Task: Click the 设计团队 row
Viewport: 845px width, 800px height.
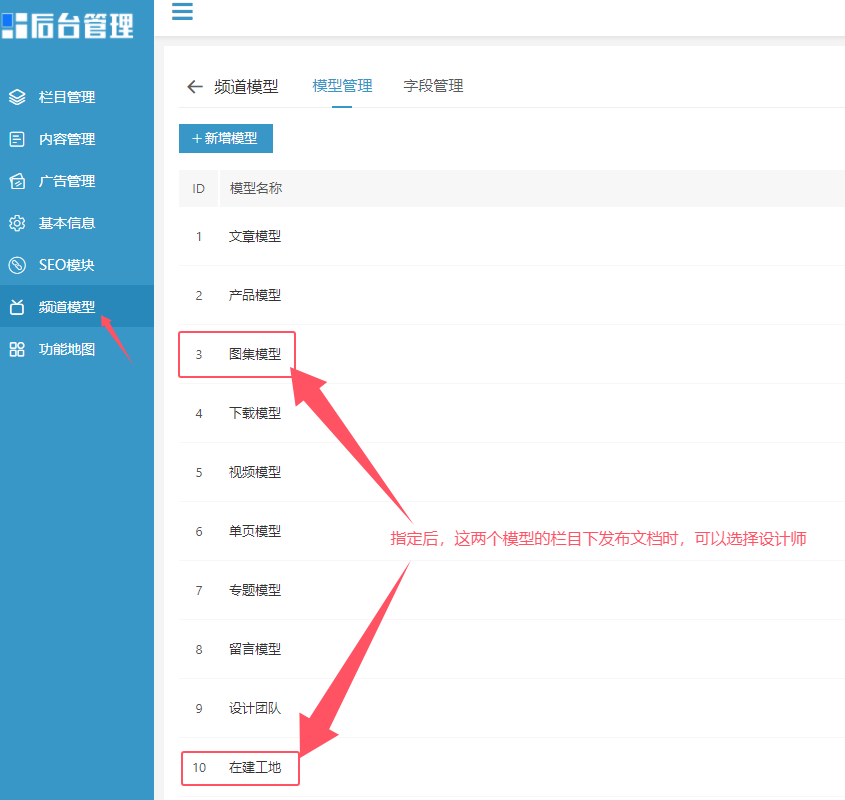Action: pos(511,708)
